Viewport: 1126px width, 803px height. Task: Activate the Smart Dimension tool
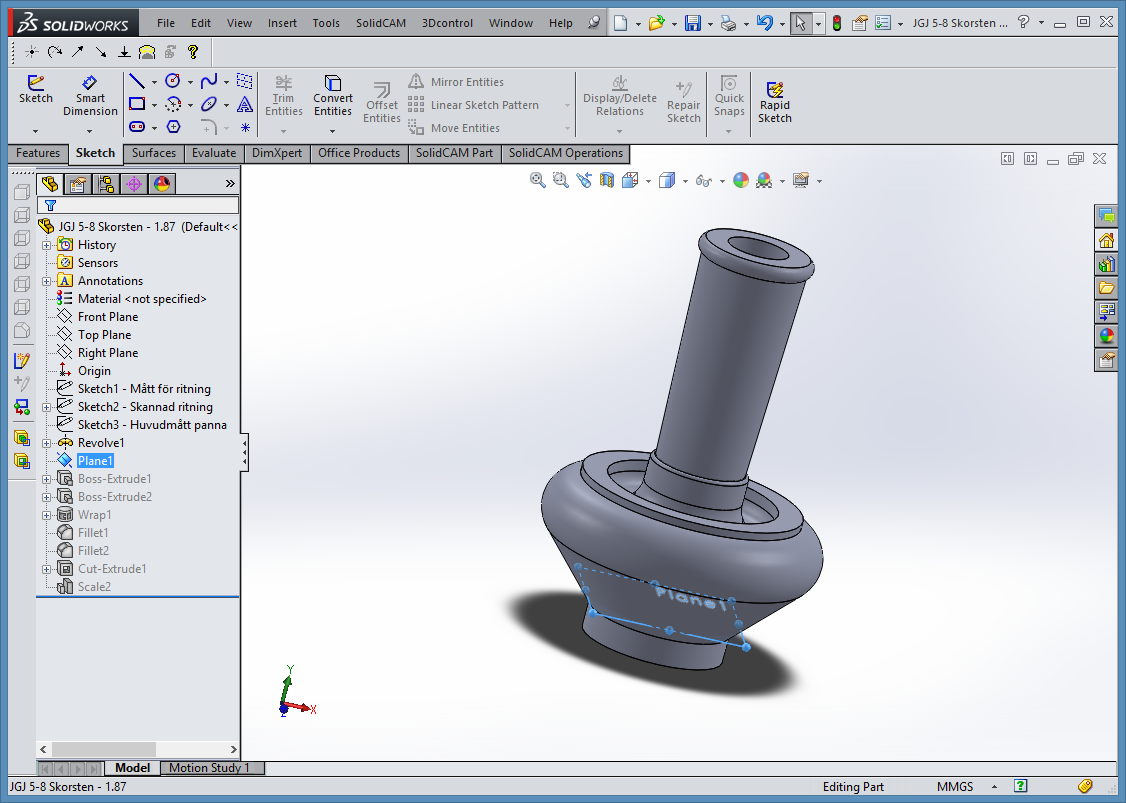pyautogui.click(x=90, y=96)
